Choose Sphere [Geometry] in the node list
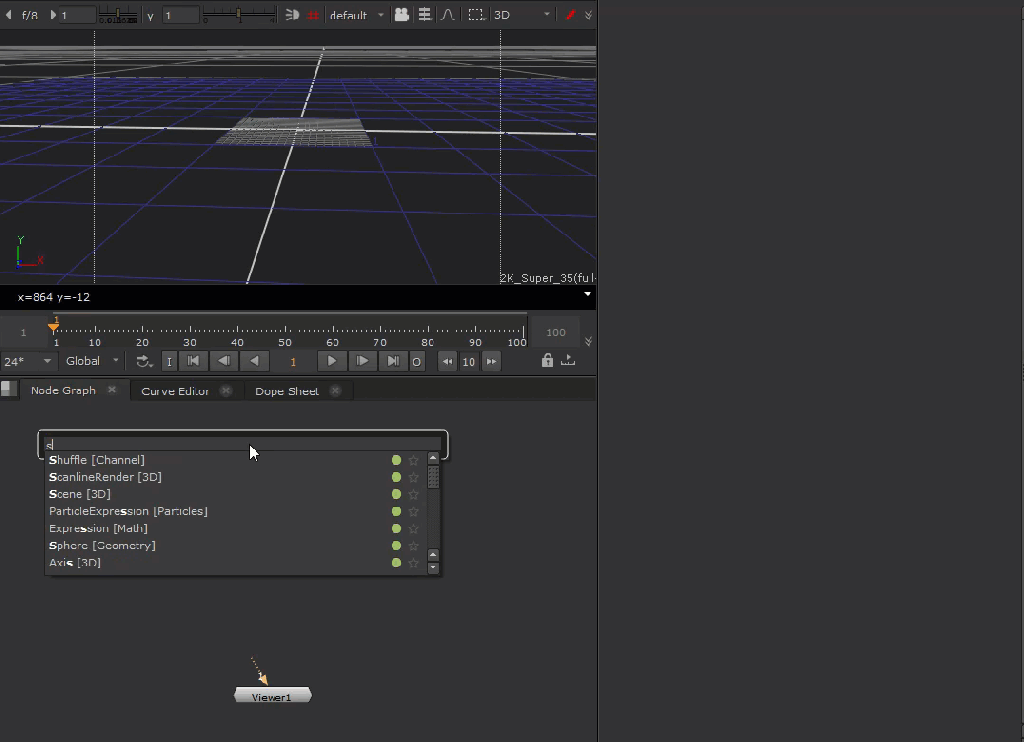This screenshot has width=1024, height=742. click(x=102, y=545)
